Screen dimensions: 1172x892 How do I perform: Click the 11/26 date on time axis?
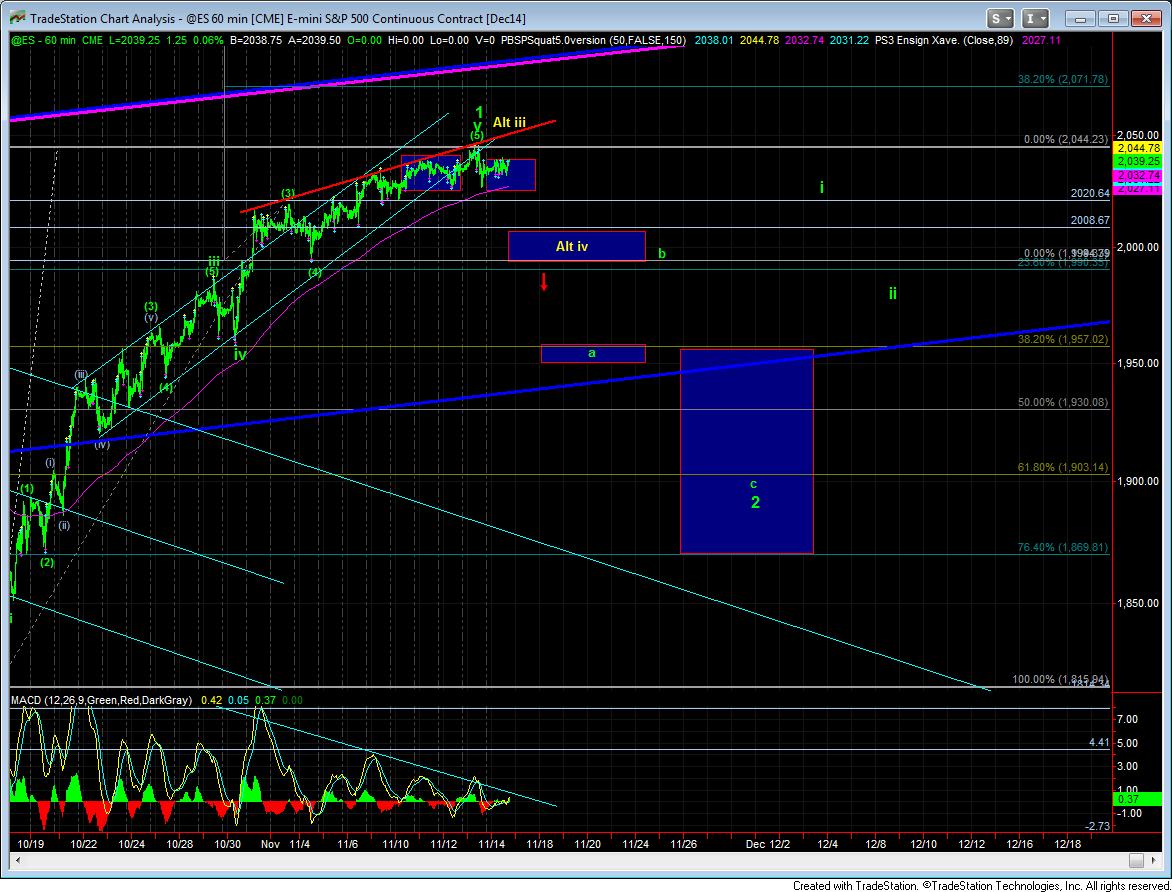point(684,844)
